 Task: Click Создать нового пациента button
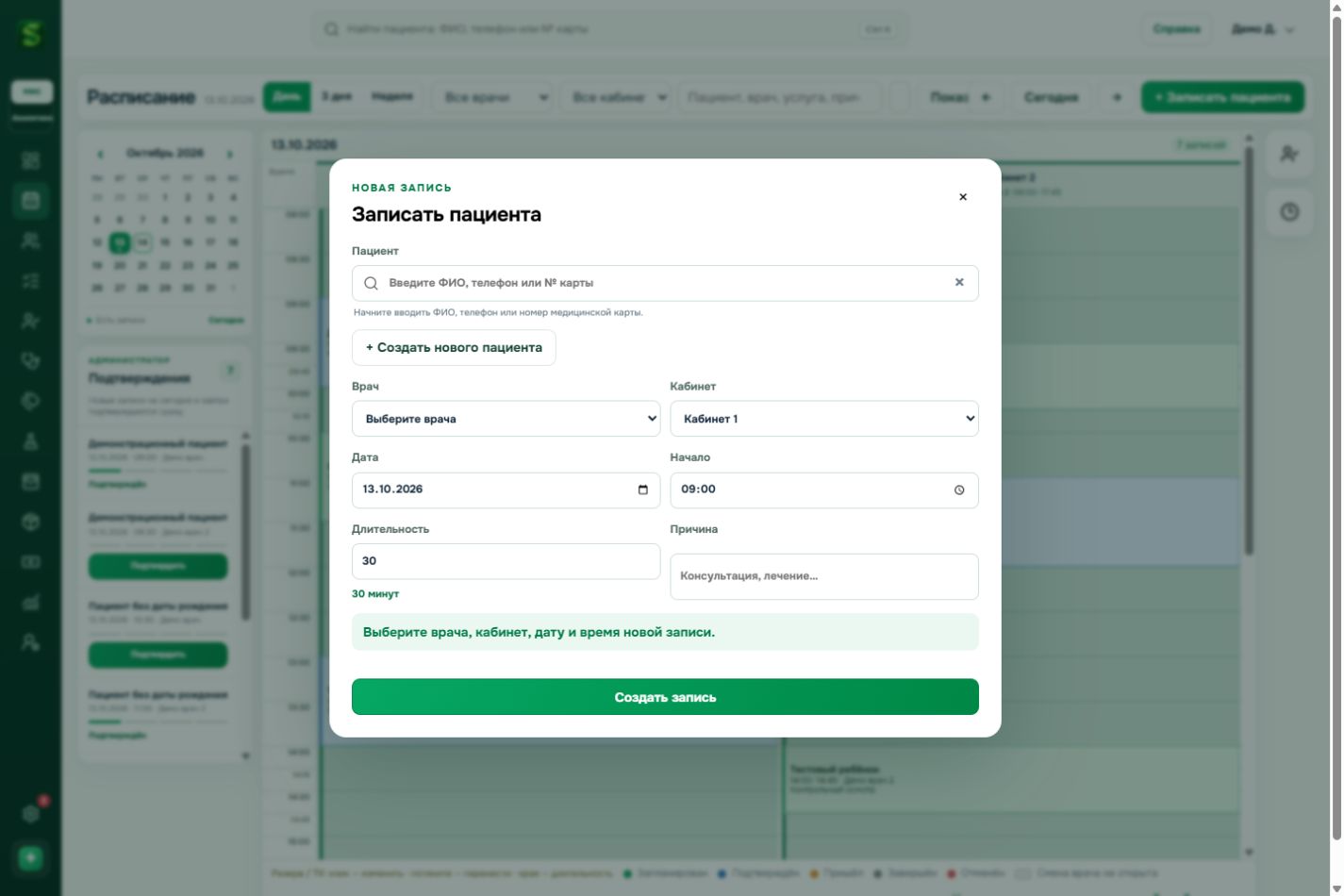pos(454,348)
